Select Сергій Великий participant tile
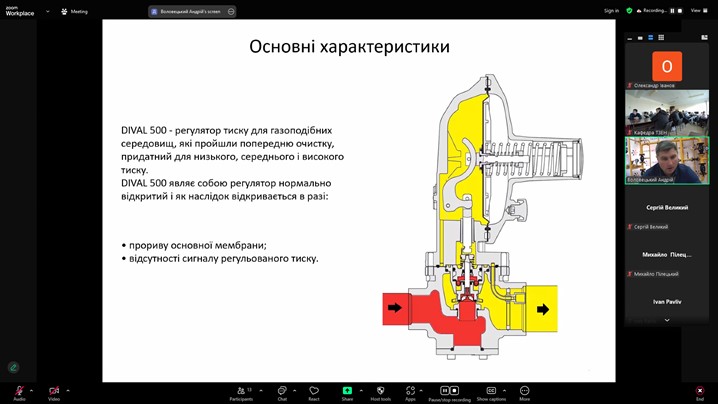Screen dimensions: 718x404 click(667, 208)
